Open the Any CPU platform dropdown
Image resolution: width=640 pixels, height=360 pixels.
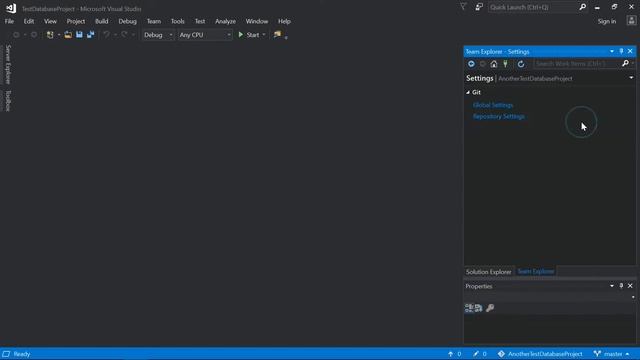click(205, 35)
